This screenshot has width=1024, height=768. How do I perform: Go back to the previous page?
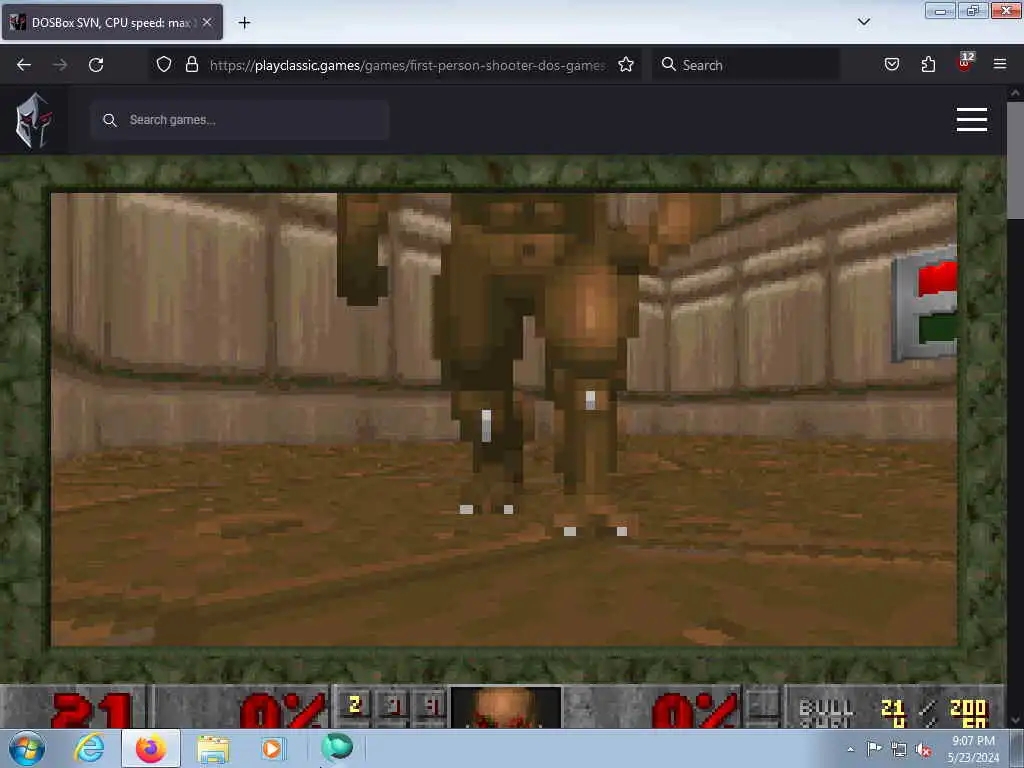[24, 65]
